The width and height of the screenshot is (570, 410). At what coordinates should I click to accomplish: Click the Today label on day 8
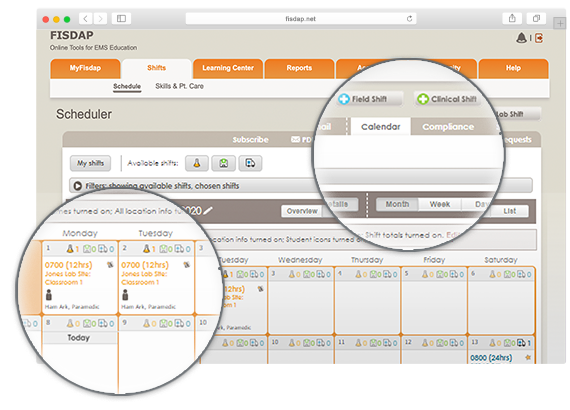[79, 338]
